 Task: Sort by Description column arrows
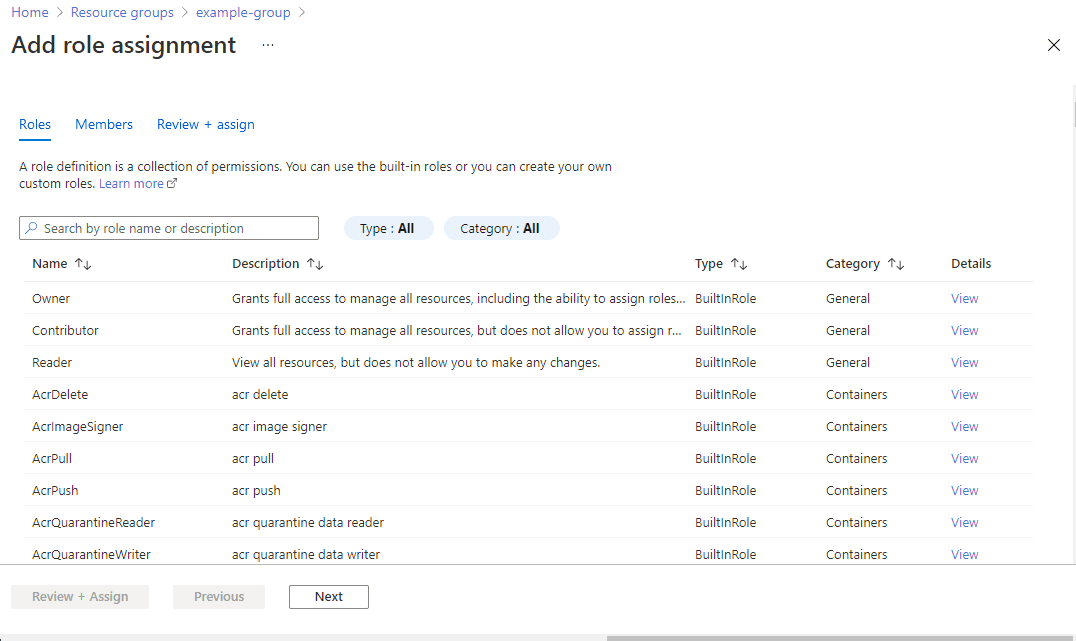pyautogui.click(x=315, y=264)
